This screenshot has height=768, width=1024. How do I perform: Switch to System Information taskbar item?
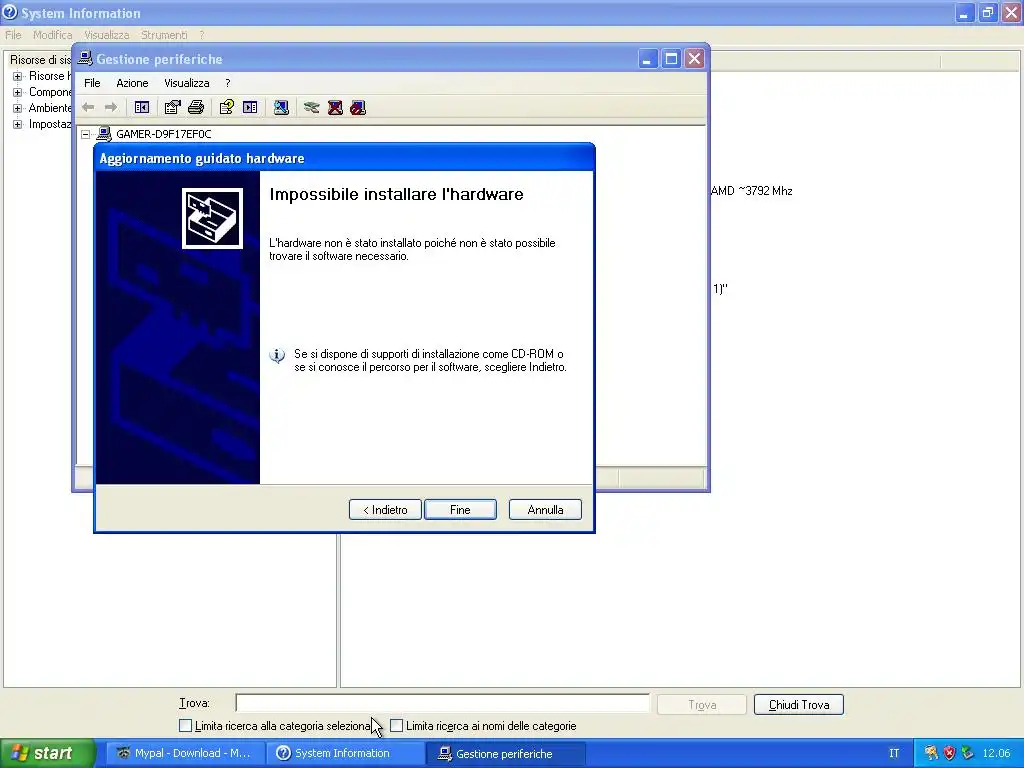[x=344, y=753]
